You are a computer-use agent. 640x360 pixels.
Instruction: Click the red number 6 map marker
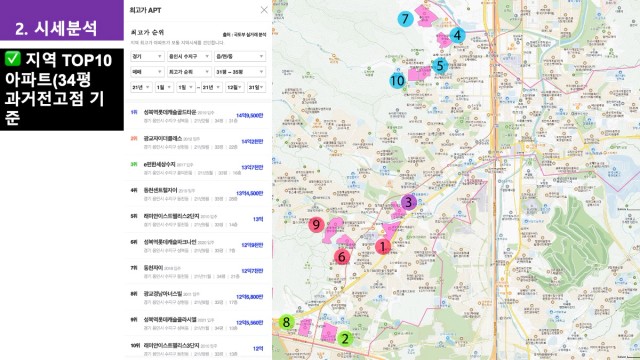342,257
